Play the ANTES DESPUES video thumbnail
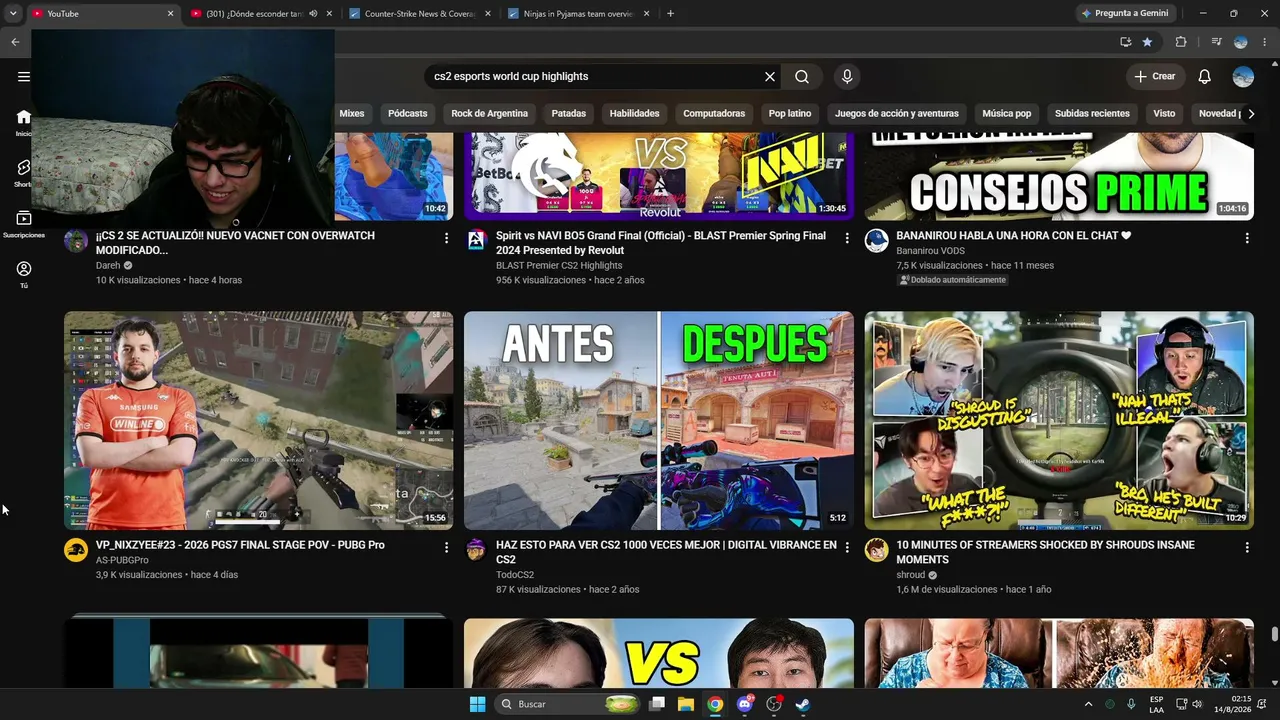 coord(659,420)
